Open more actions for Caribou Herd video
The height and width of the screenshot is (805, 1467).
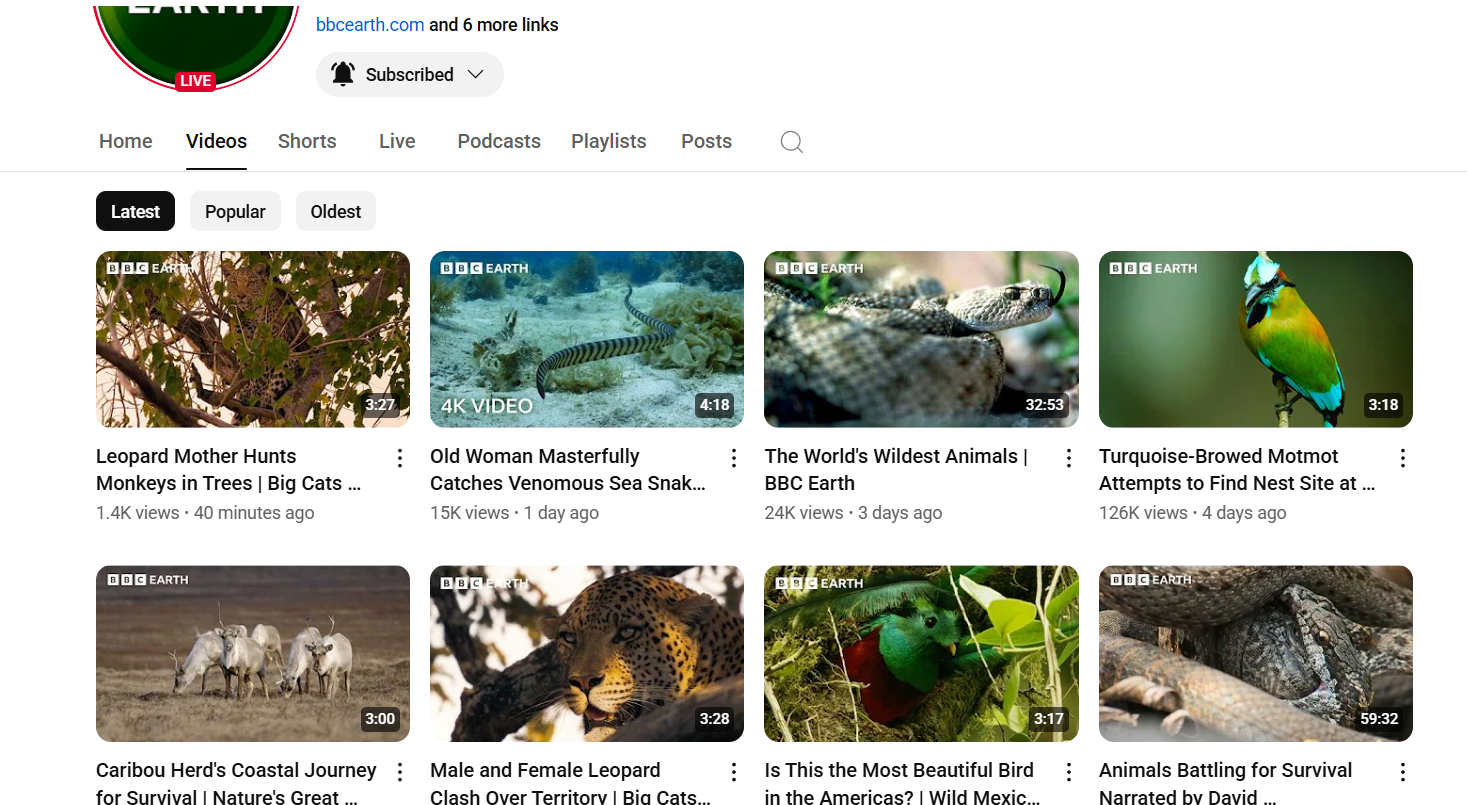click(400, 772)
